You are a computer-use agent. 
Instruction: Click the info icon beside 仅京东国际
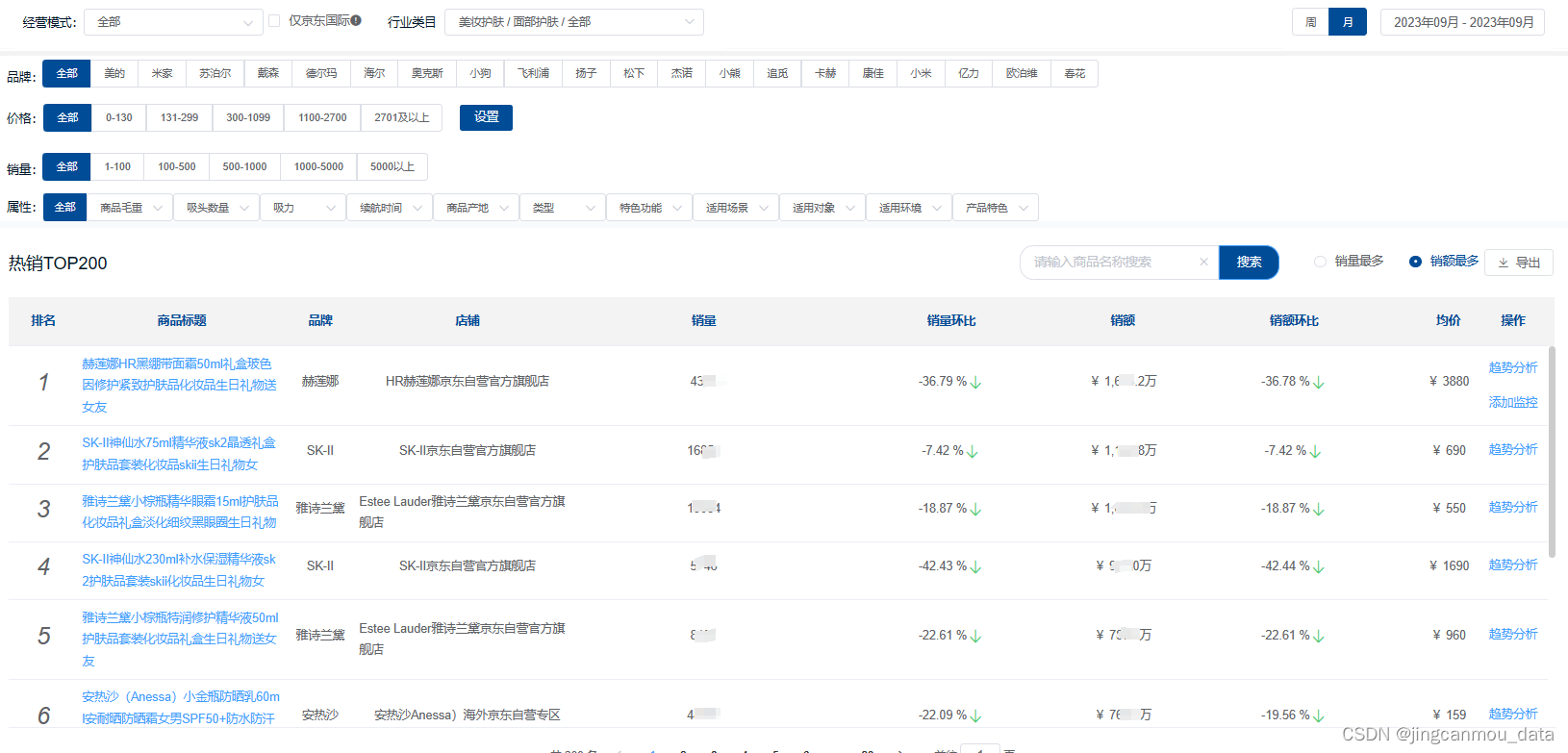click(356, 20)
